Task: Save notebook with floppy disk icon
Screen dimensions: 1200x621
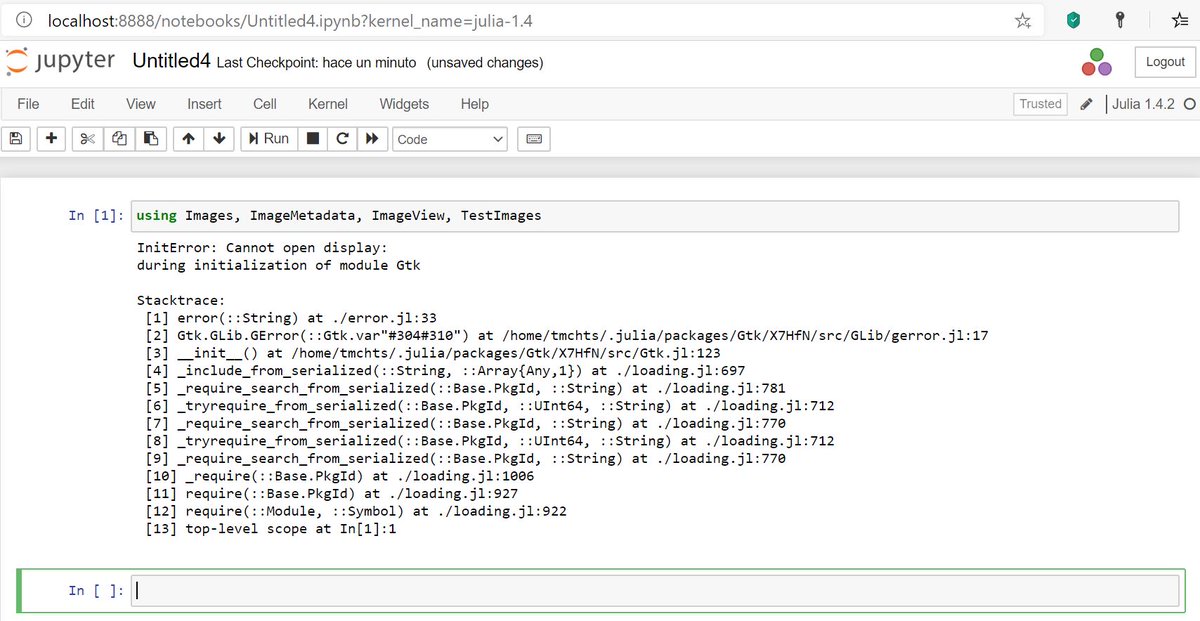Action: (16, 139)
